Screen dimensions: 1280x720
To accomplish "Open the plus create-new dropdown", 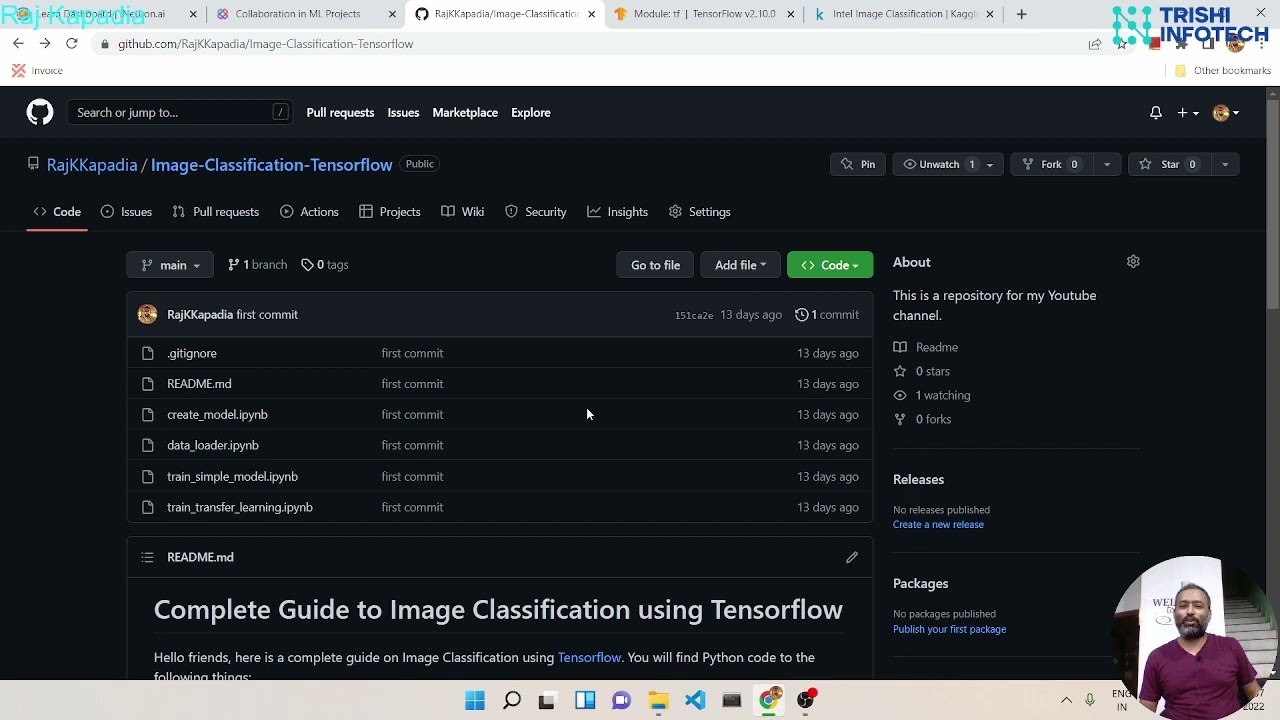I will (x=1187, y=113).
